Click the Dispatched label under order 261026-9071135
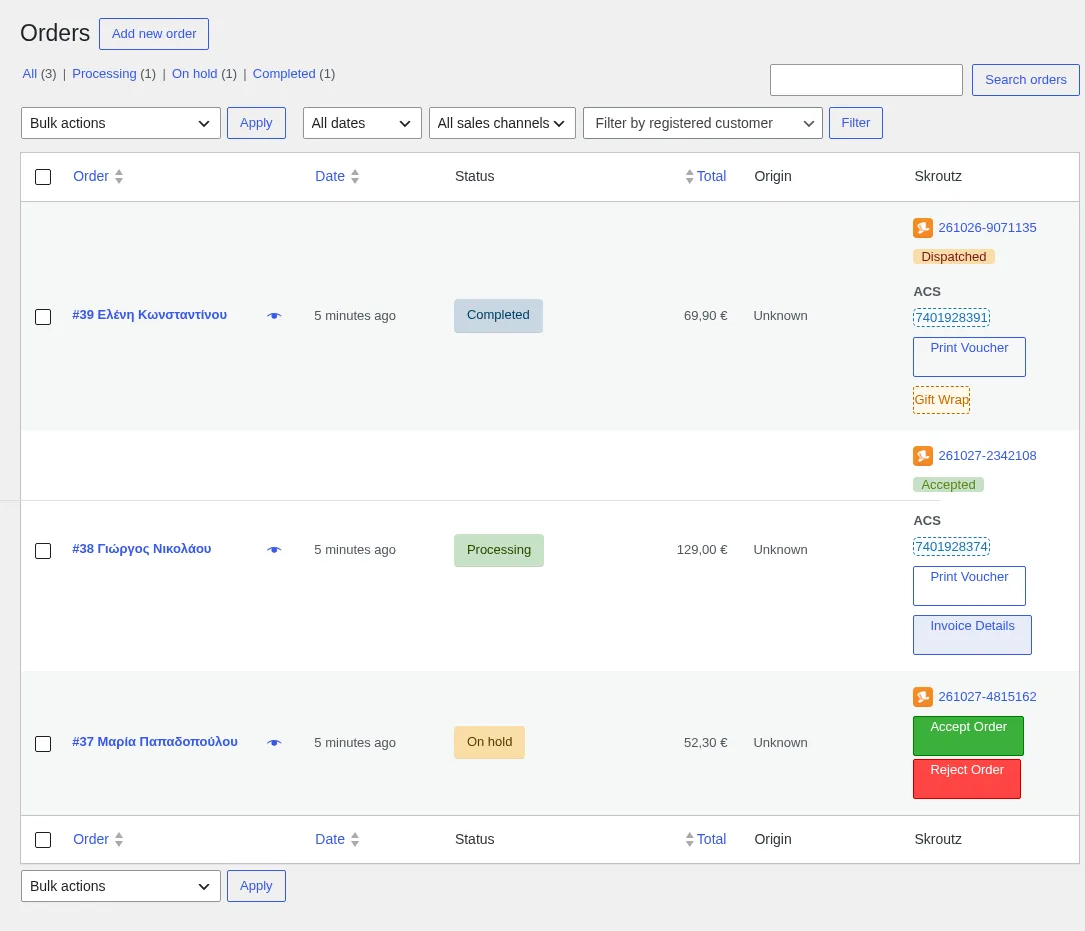This screenshot has width=1085, height=931. 954,257
